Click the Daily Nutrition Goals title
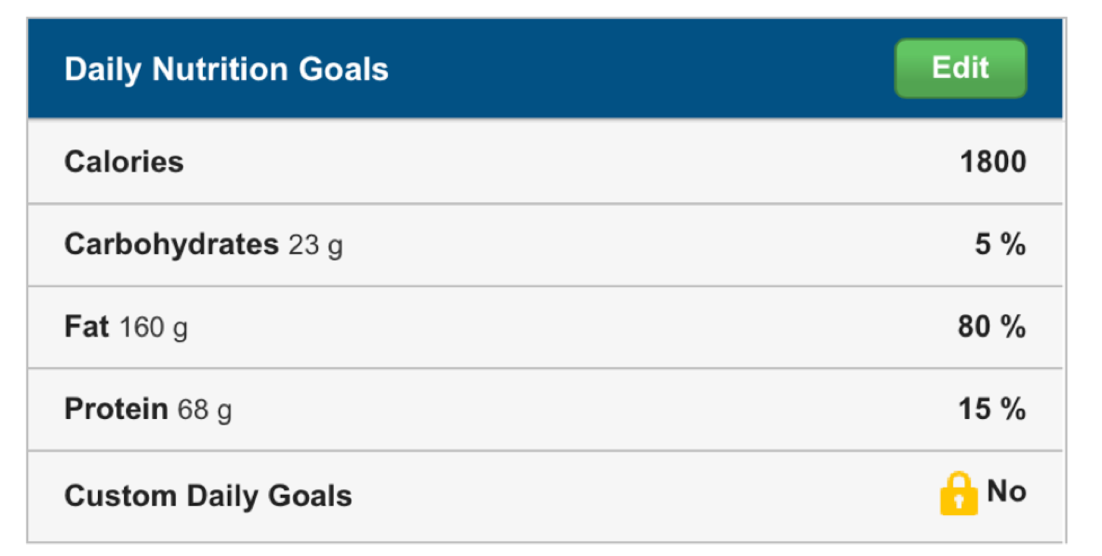 click(226, 70)
